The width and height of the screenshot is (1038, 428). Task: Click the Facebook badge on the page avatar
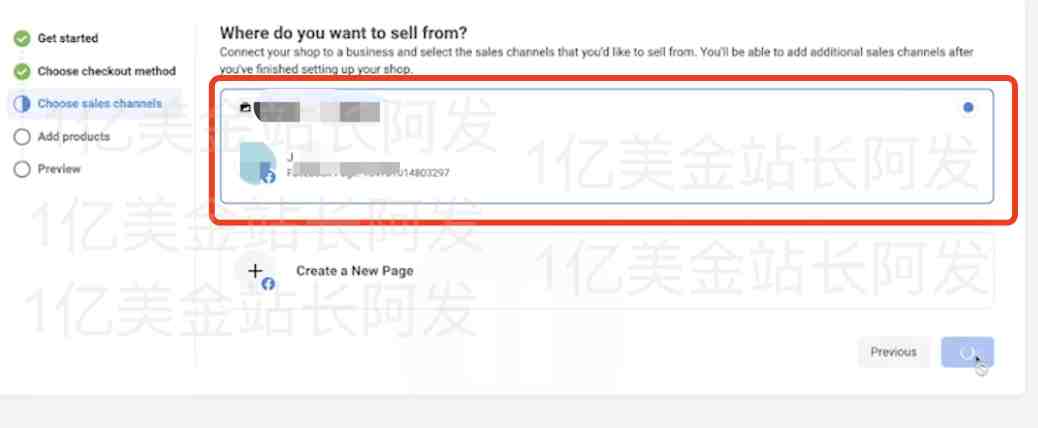pos(269,177)
